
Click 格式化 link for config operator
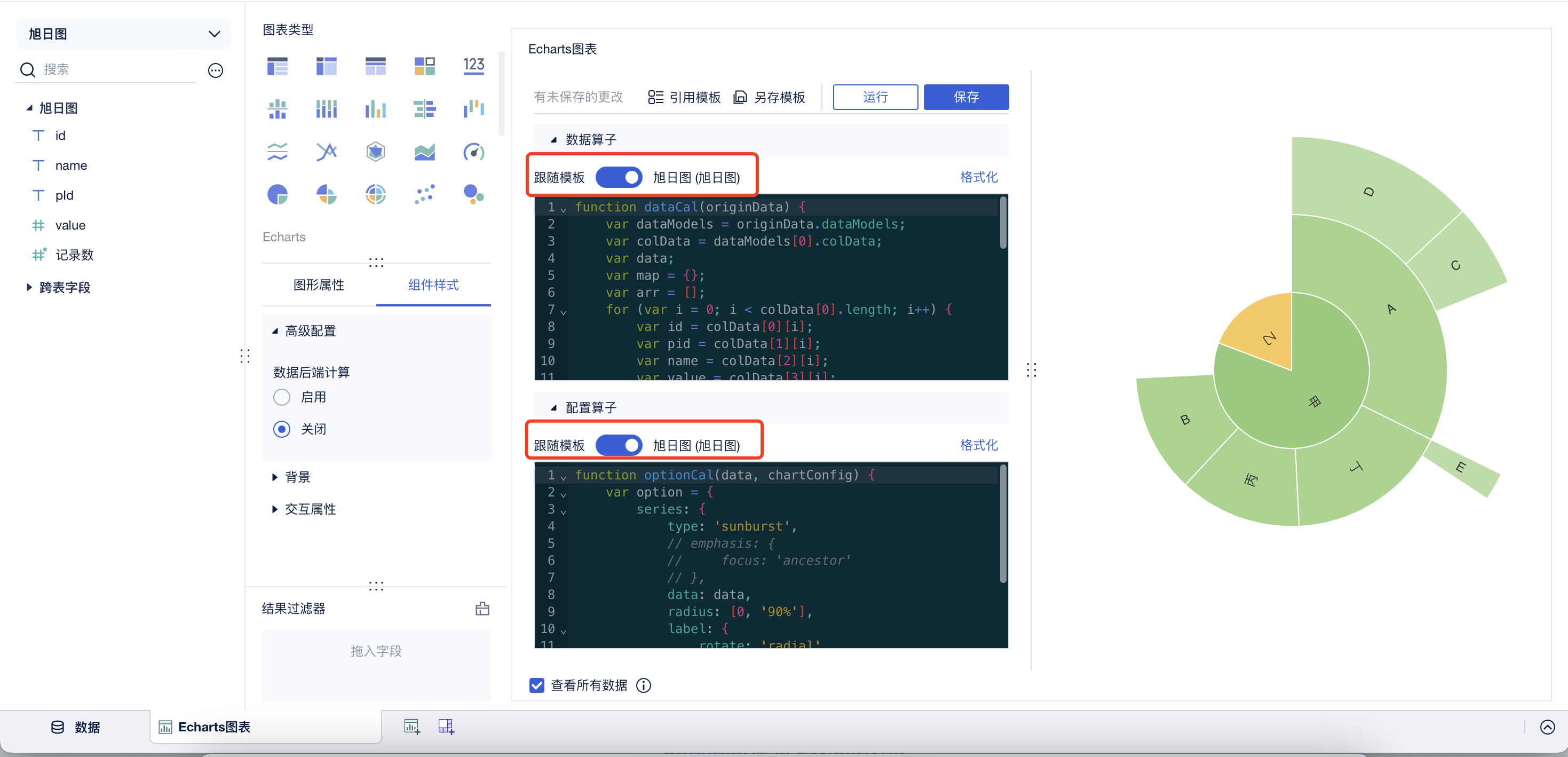978,445
